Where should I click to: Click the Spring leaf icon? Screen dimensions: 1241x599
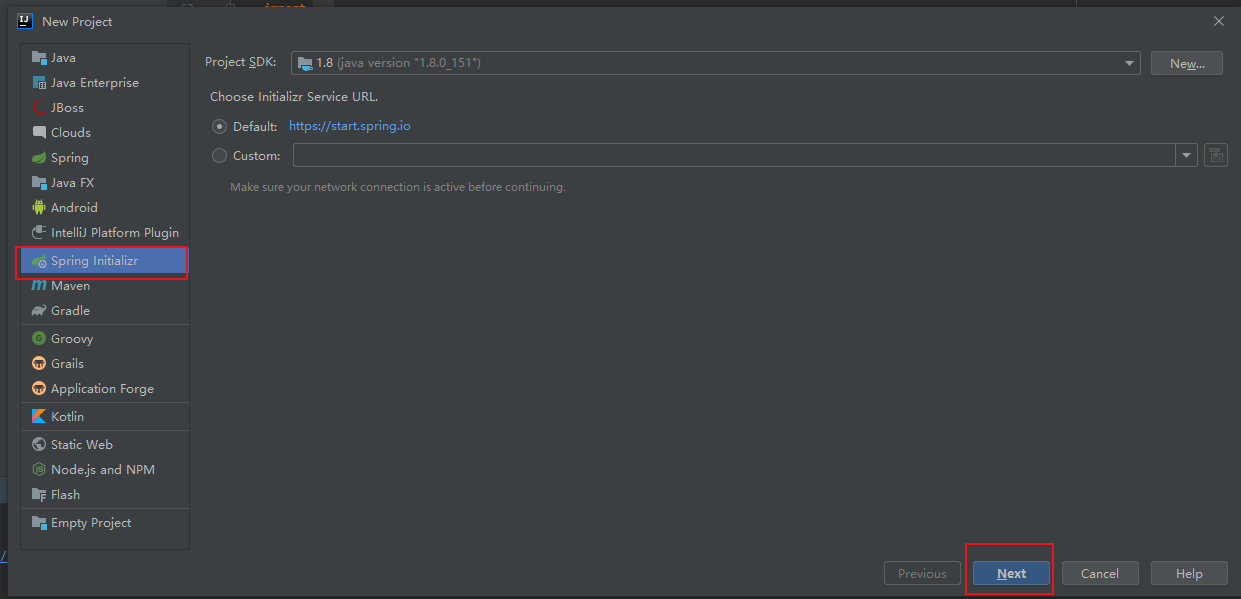[39, 158]
